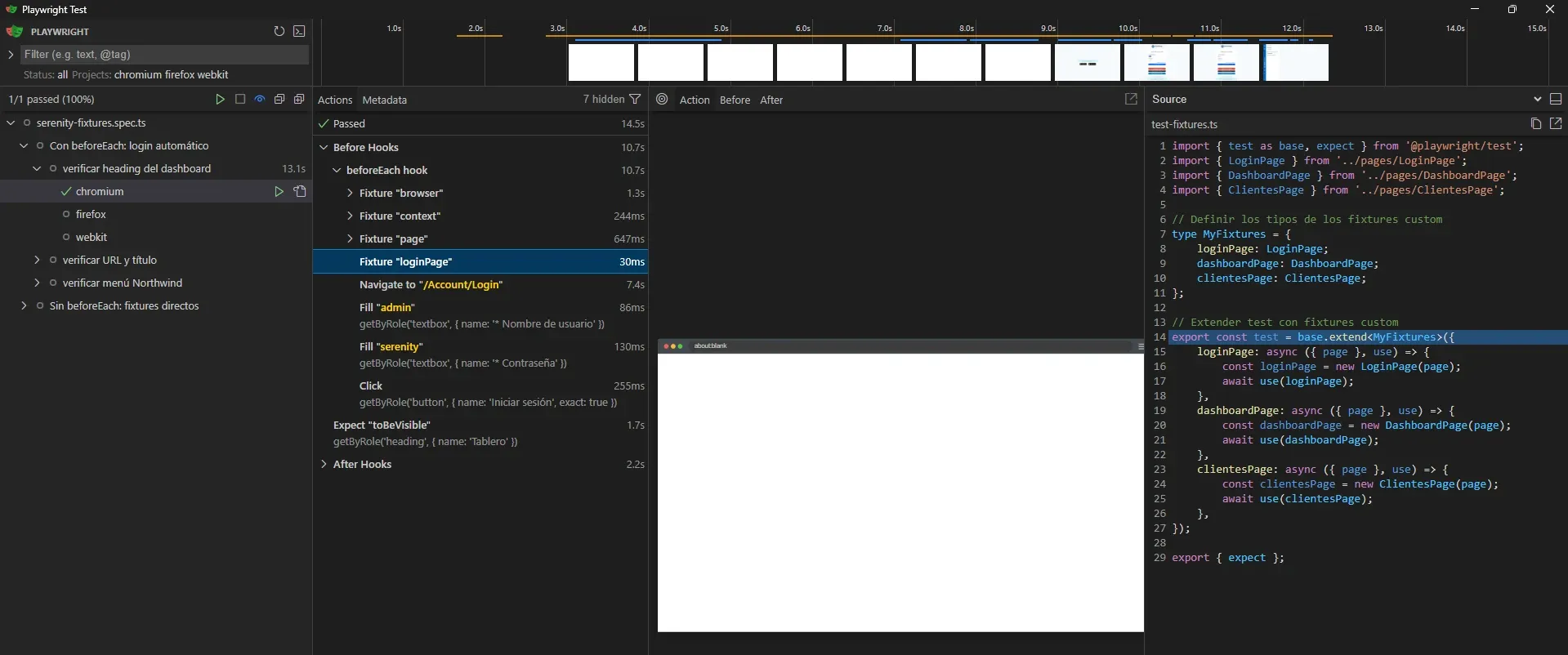Select the Action snapshot tab
The image size is (1568, 655).
[695, 100]
